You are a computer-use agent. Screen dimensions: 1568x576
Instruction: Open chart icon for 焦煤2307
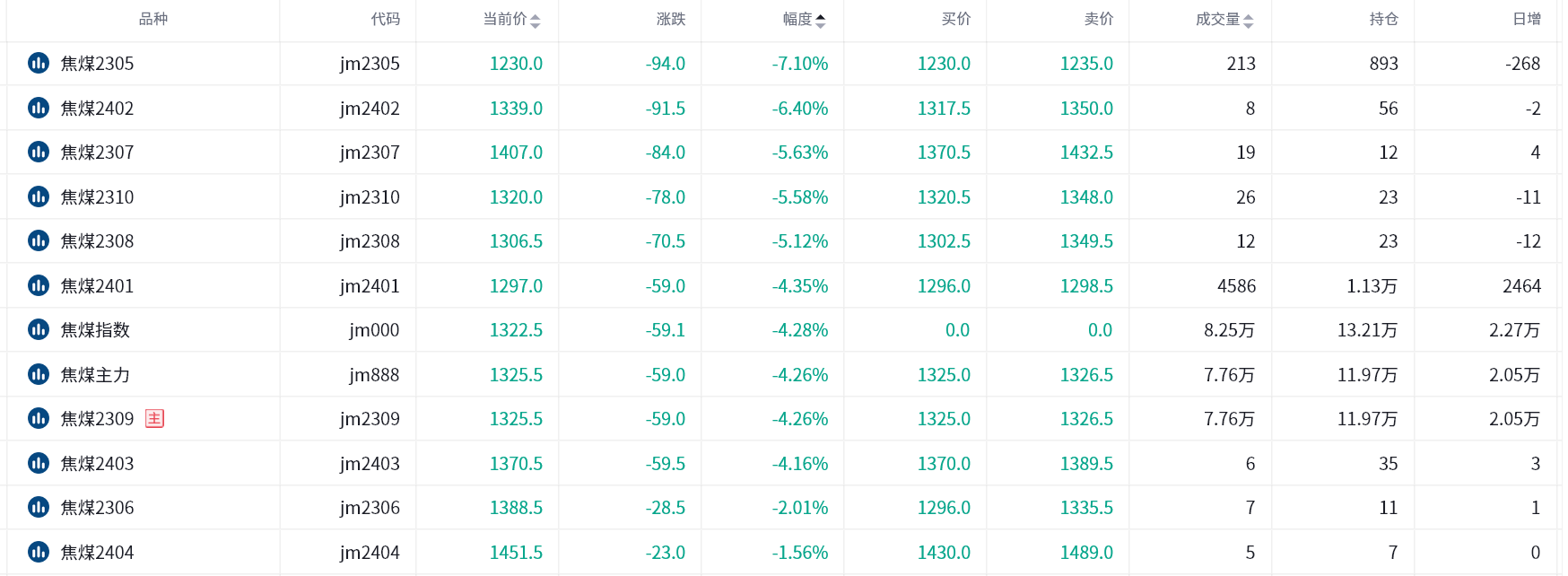click(x=39, y=152)
